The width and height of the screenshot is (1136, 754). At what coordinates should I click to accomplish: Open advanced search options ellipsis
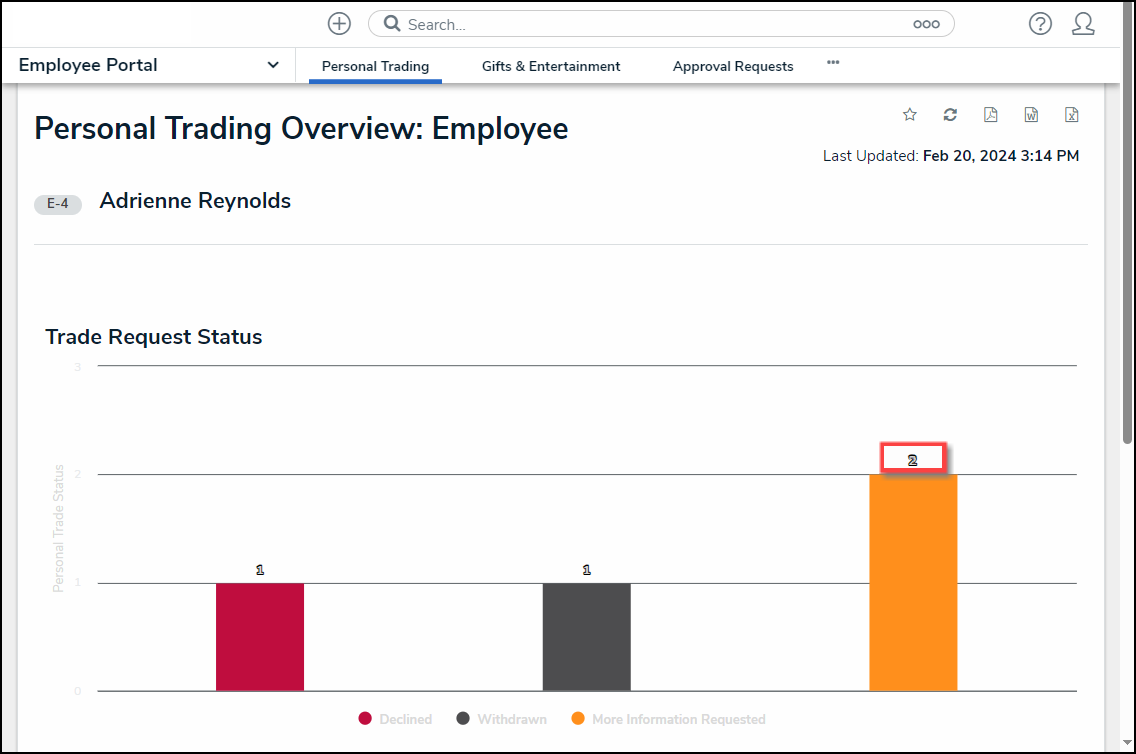(926, 25)
